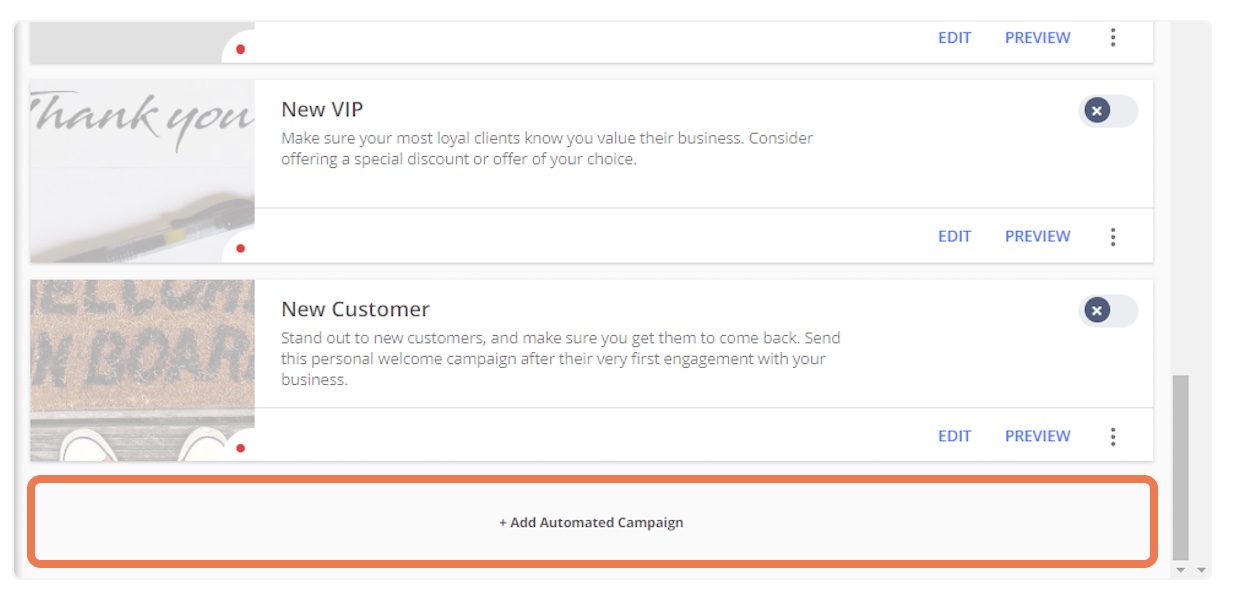Image resolution: width=1238 pixels, height=592 pixels.
Task: Enable the New VIP campaign toggle
Action: pyautogui.click(x=1108, y=111)
